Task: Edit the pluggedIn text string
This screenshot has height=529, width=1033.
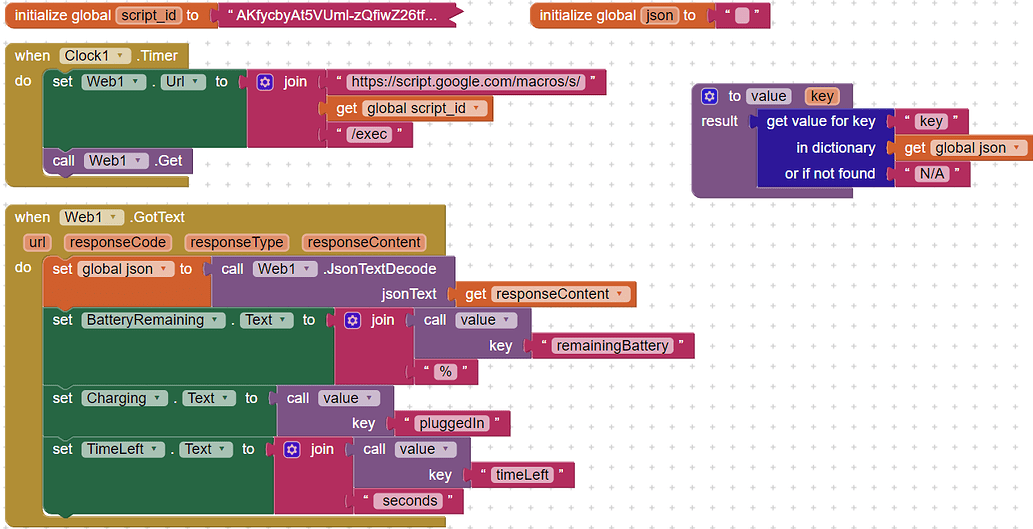Action: [451, 424]
